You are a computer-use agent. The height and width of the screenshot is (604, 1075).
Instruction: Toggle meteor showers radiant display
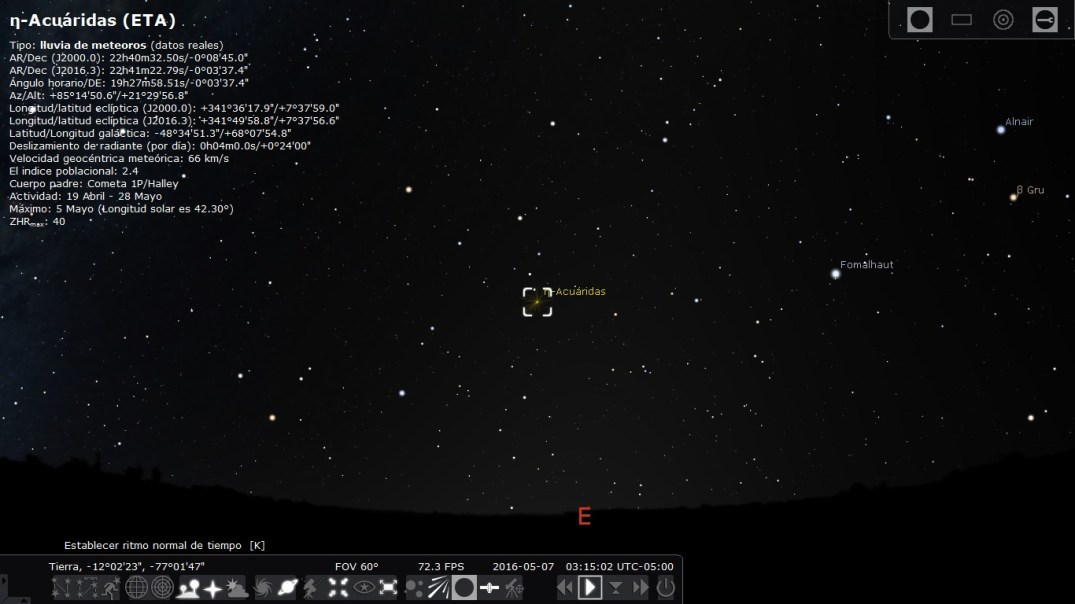(x=438, y=588)
